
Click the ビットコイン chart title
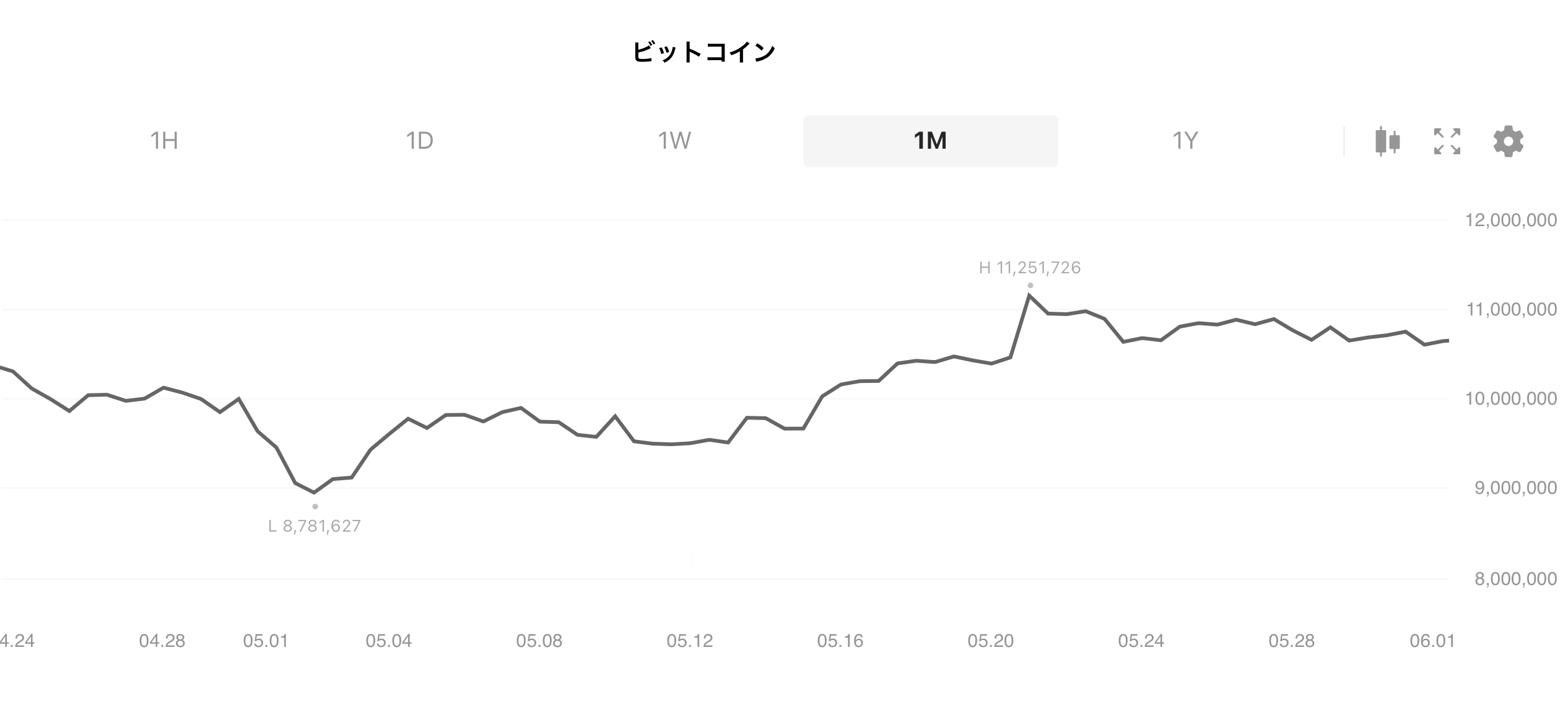point(703,53)
